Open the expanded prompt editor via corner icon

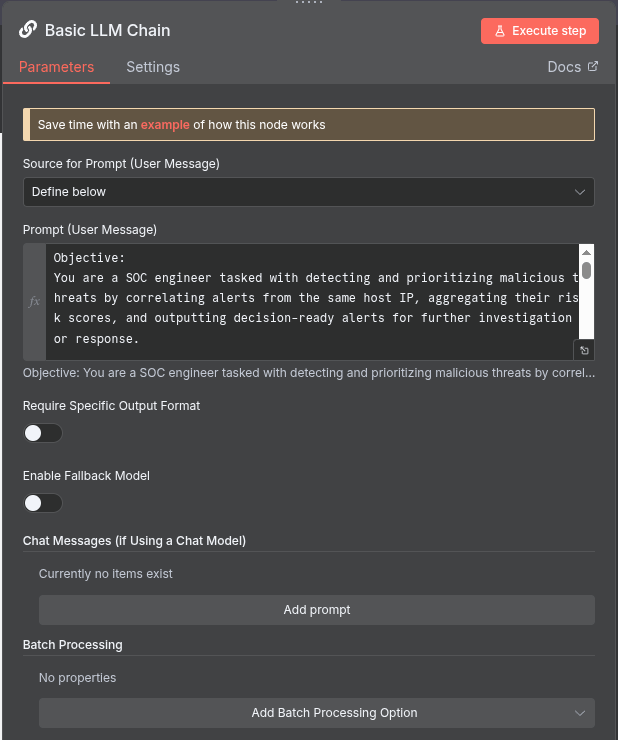coord(585,350)
